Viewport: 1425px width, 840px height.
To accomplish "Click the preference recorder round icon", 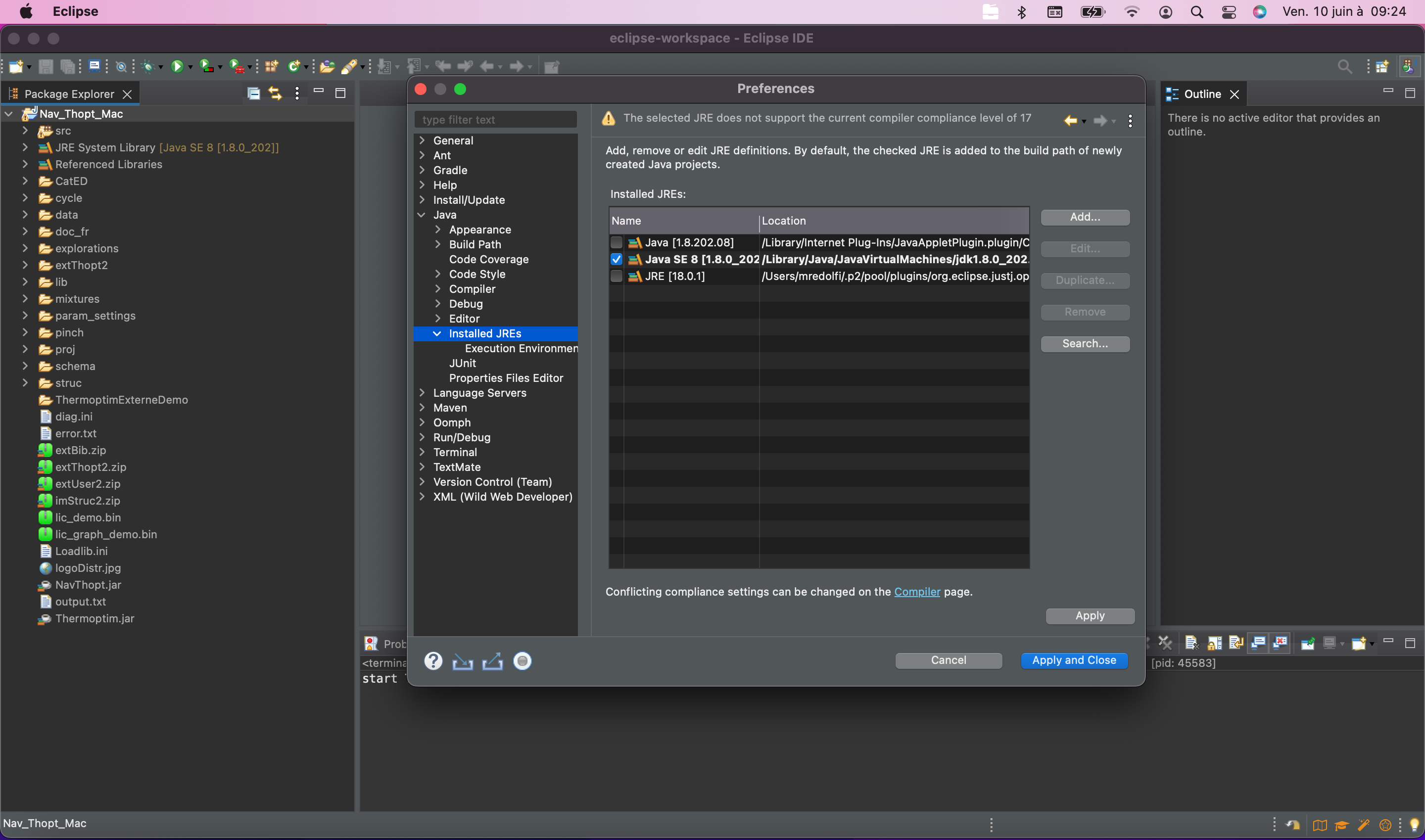I will [522, 660].
